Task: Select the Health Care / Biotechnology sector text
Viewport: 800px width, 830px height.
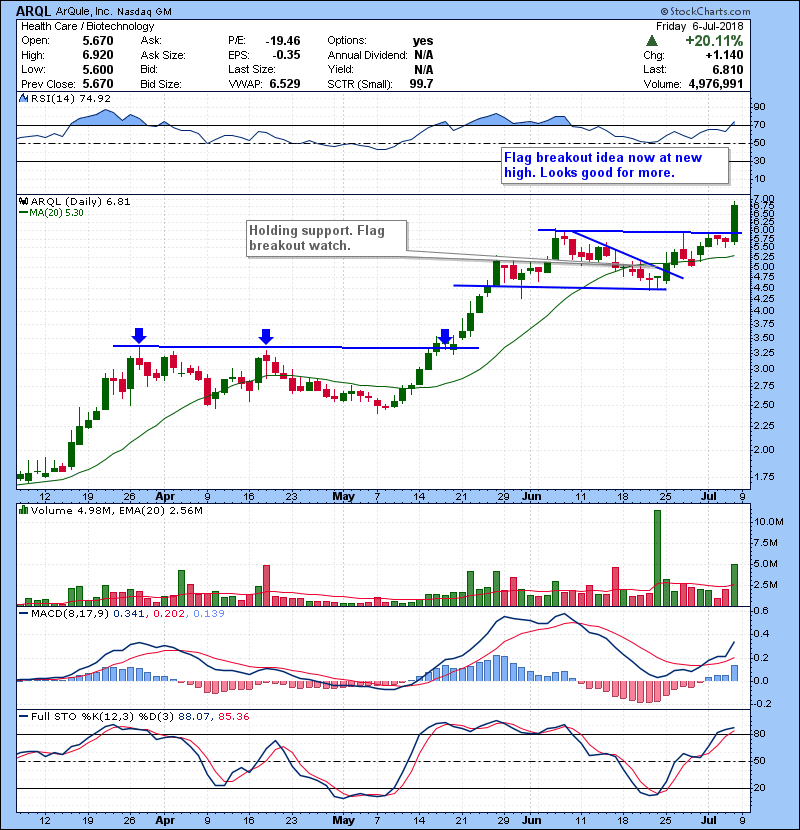Action: tap(87, 26)
